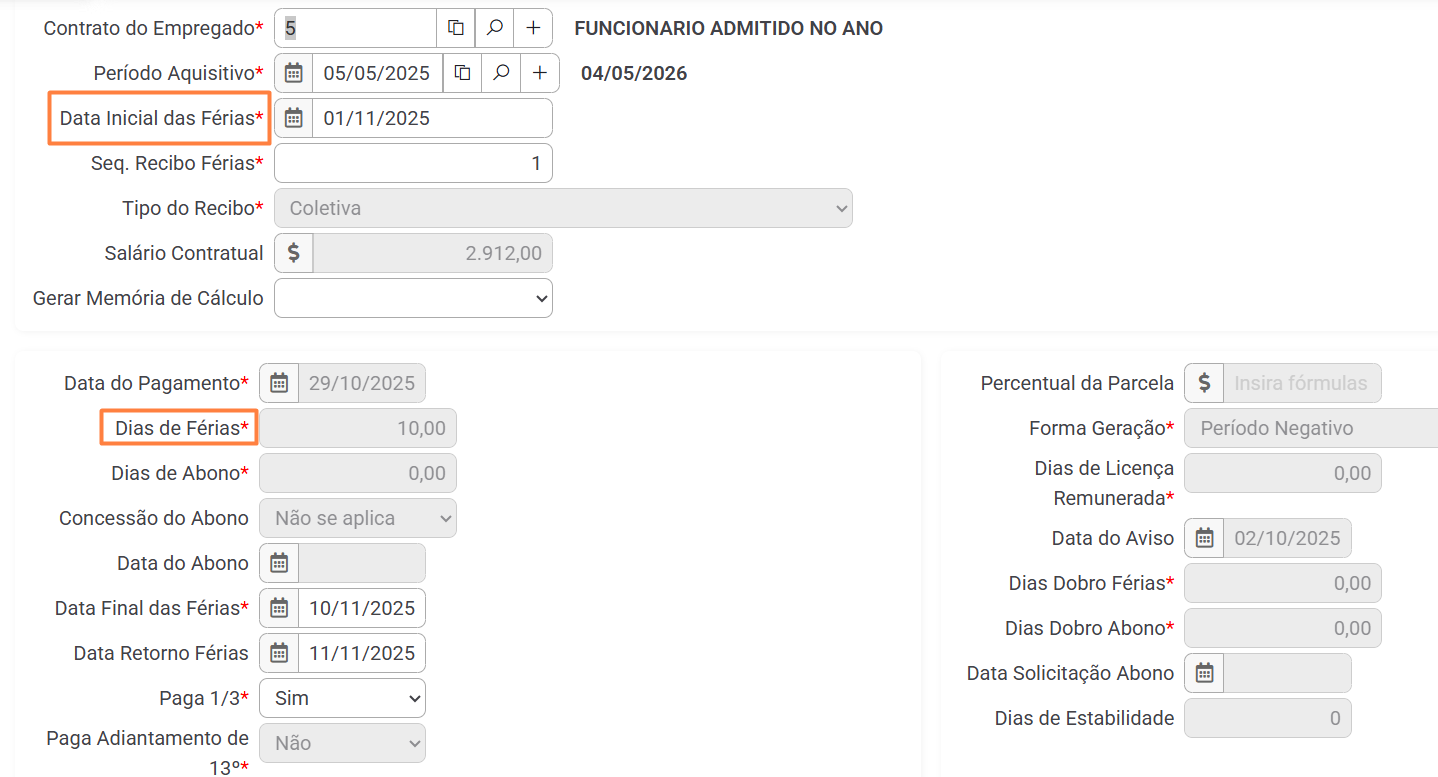Expand Gerar Memória de Cálculo dropdown
This screenshot has width=1438, height=777.
[x=413, y=298]
